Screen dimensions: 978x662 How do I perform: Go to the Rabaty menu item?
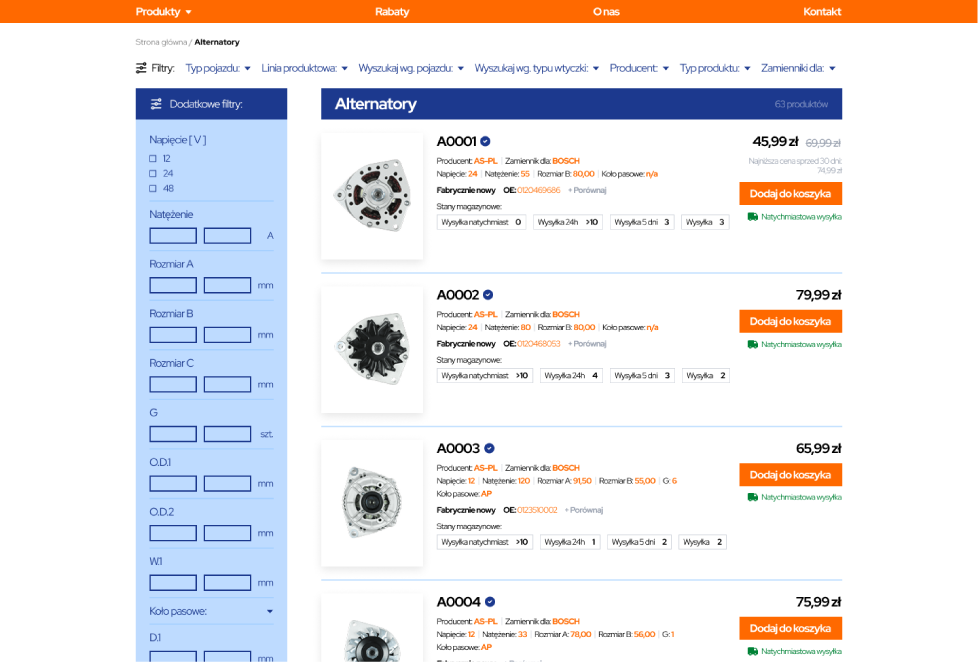pyautogui.click(x=392, y=12)
